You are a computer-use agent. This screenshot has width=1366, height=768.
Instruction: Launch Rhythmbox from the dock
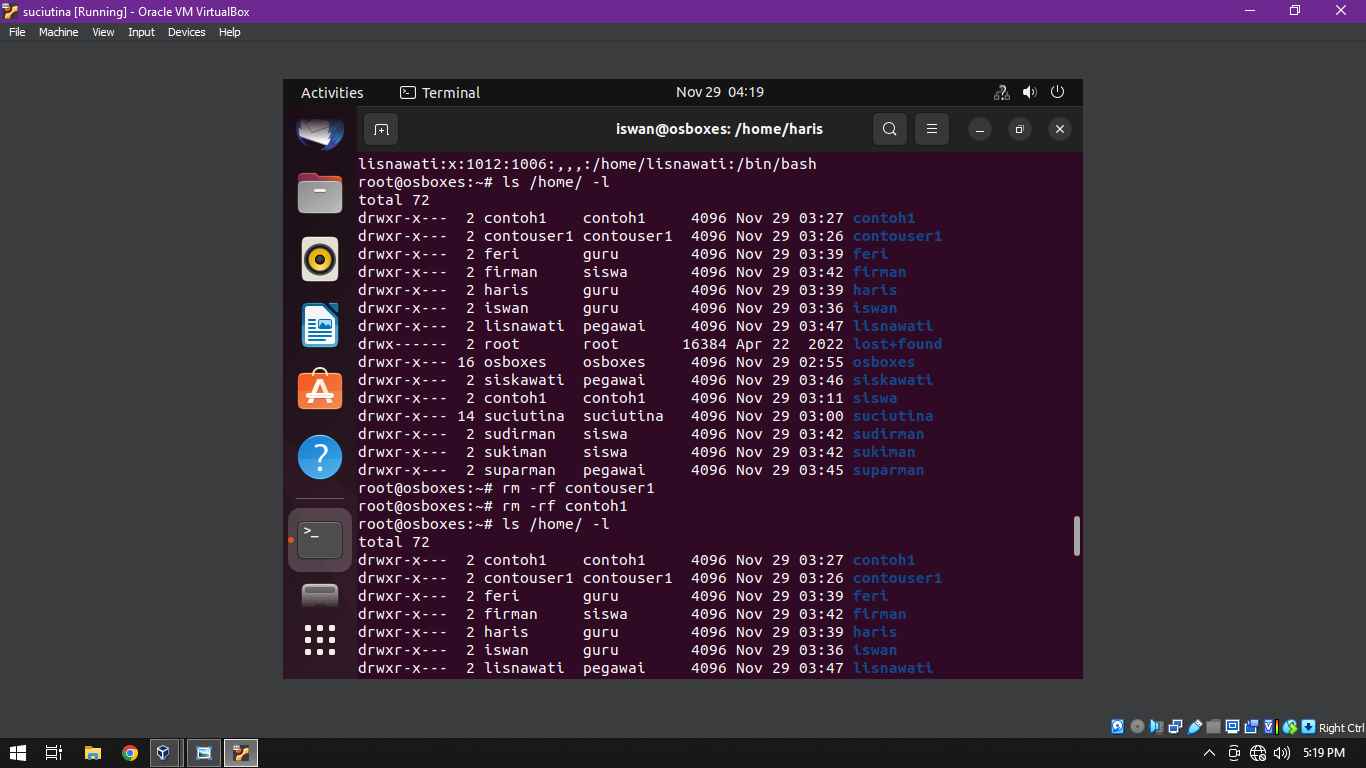320,259
